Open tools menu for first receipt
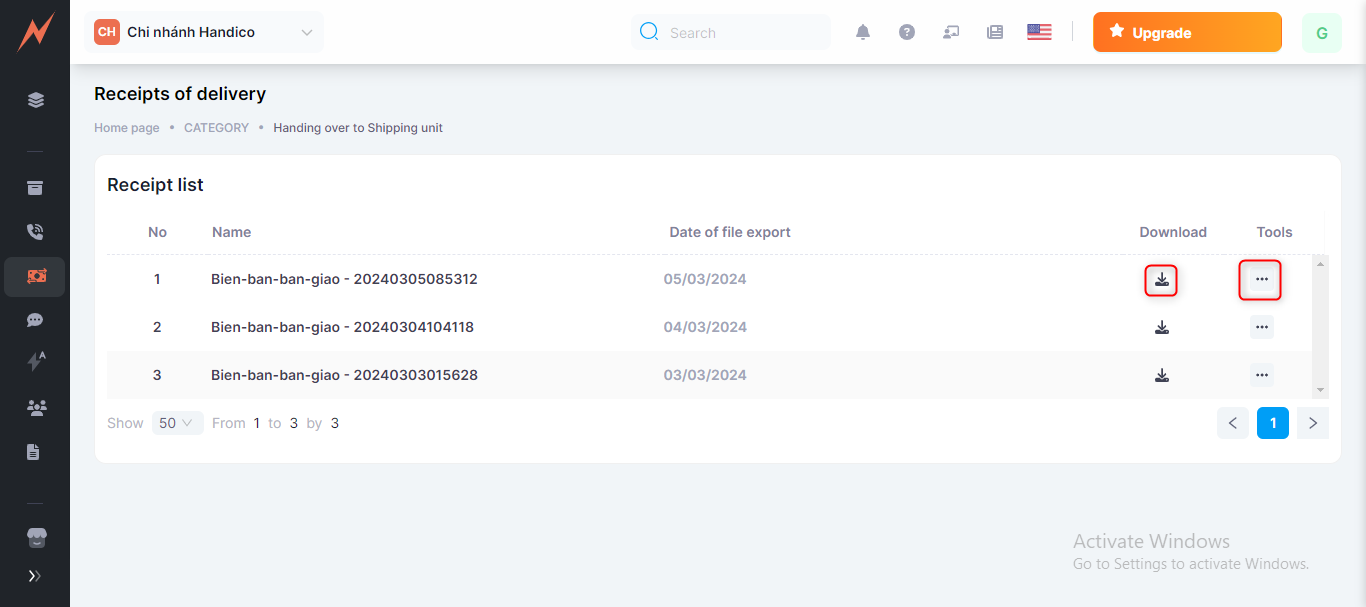1366x607 pixels. pyautogui.click(x=1261, y=280)
